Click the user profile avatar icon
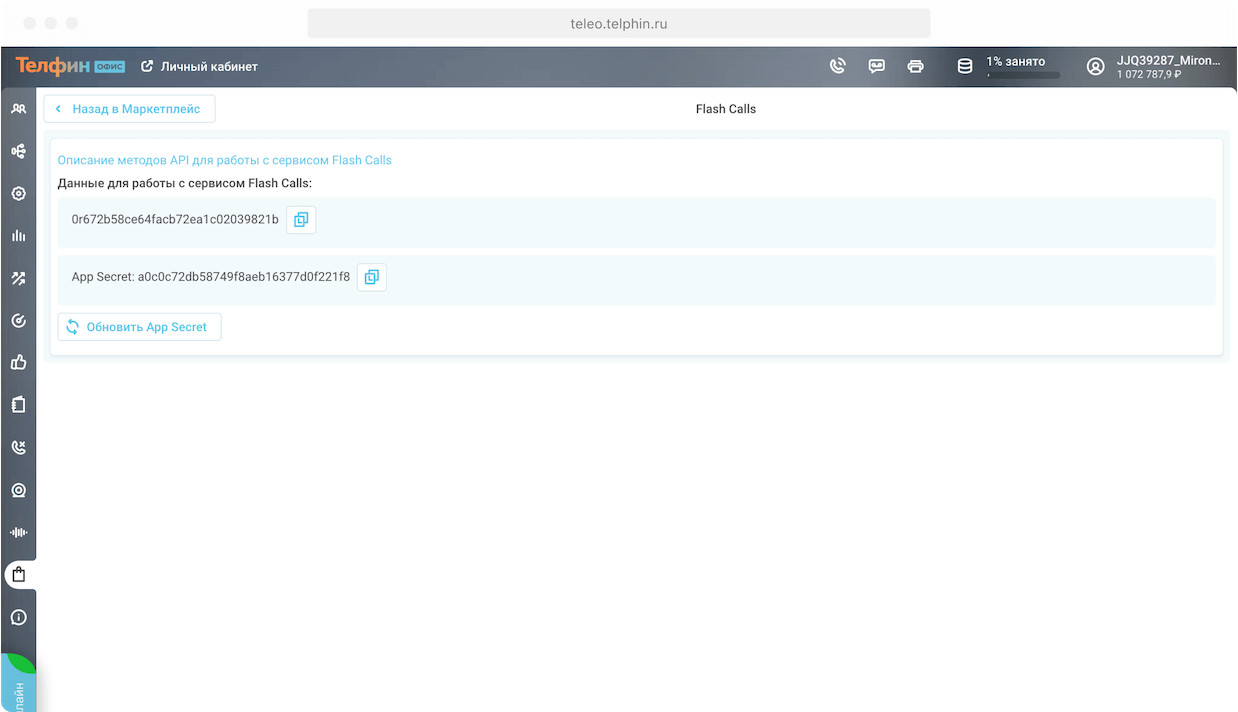The width and height of the screenshot is (1238, 712). tap(1096, 66)
